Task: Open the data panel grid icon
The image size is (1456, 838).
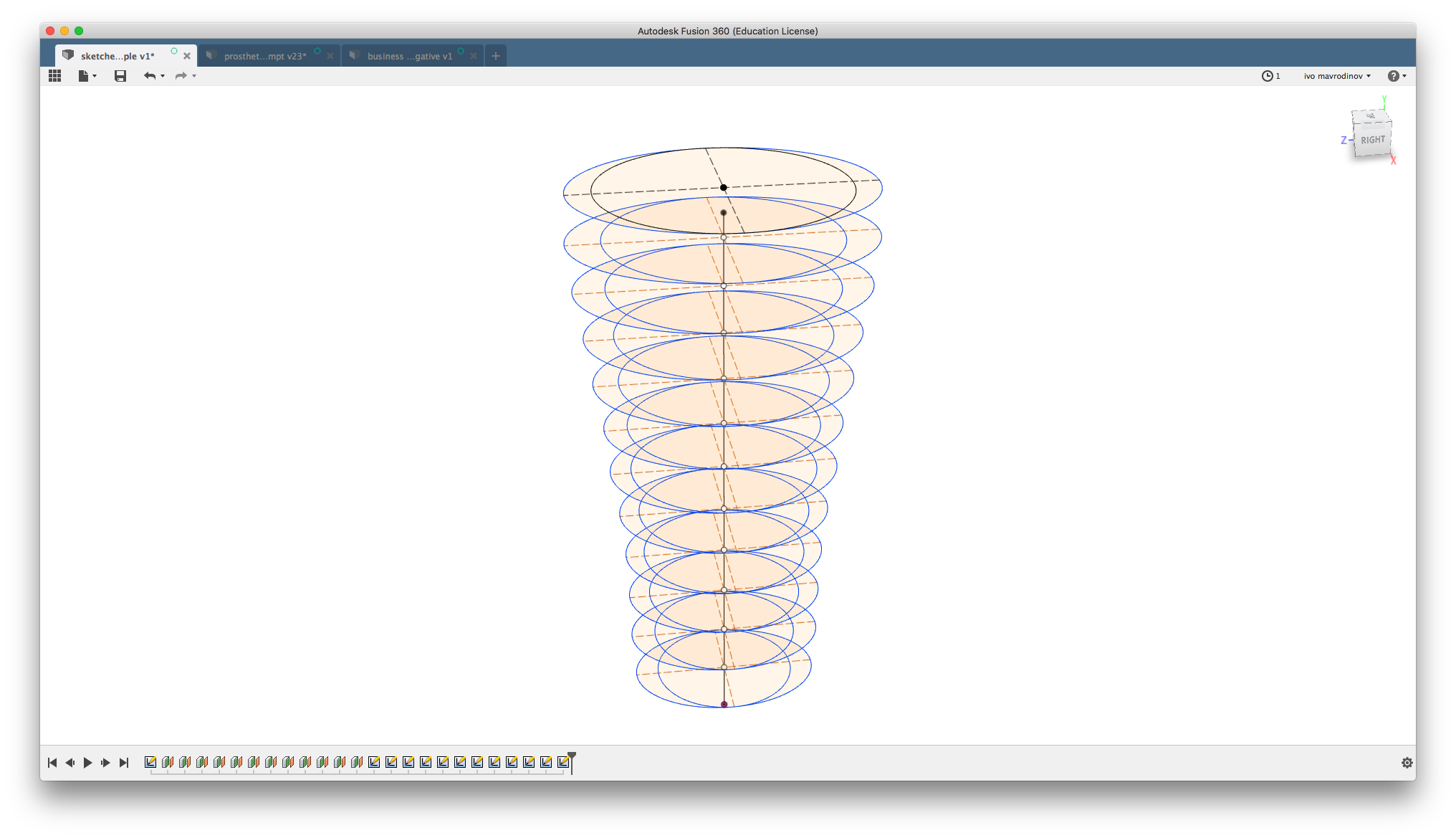Action: click(x=54, y=76)
